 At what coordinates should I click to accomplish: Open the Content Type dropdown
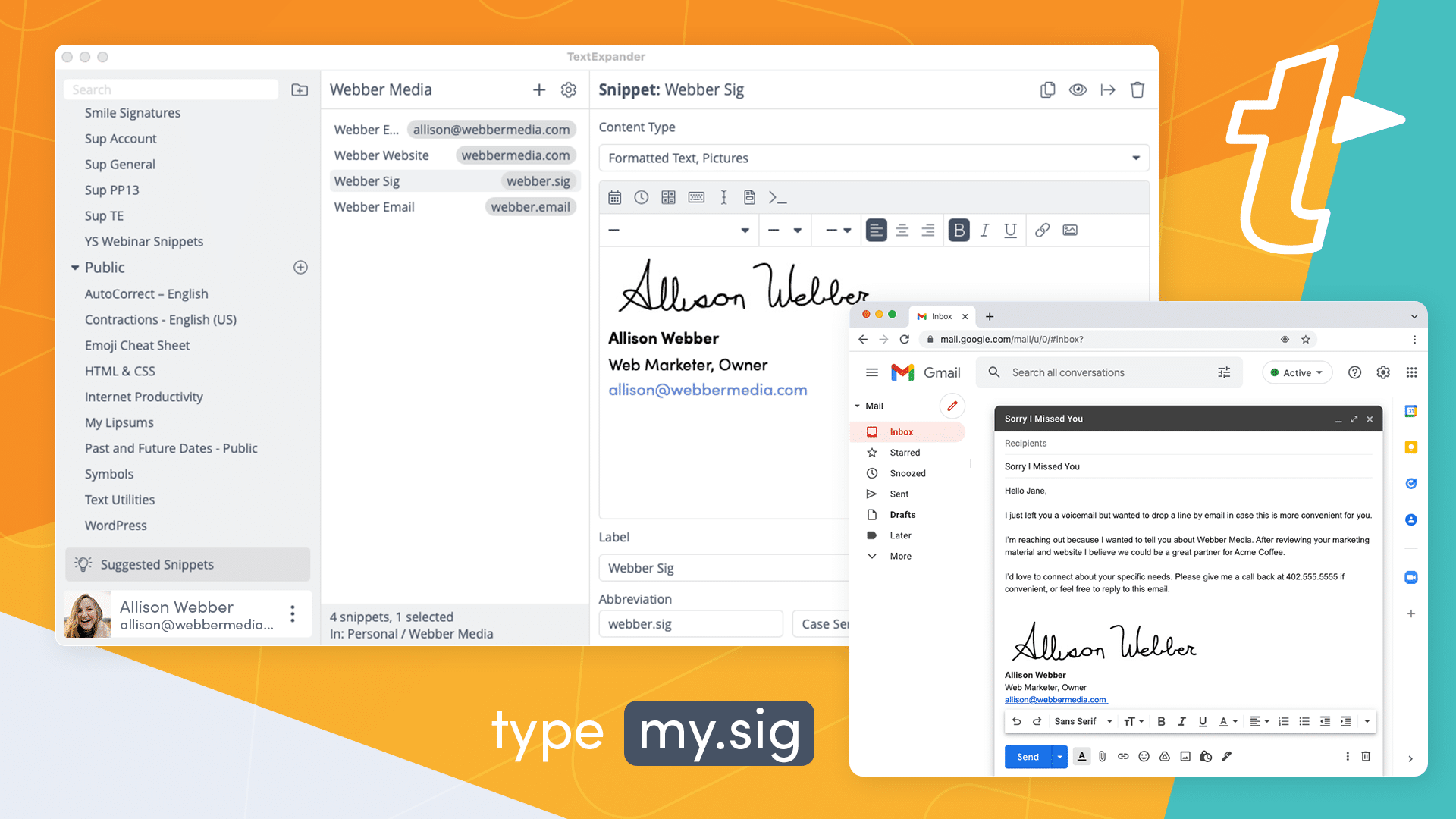click(x=874, y=158)
